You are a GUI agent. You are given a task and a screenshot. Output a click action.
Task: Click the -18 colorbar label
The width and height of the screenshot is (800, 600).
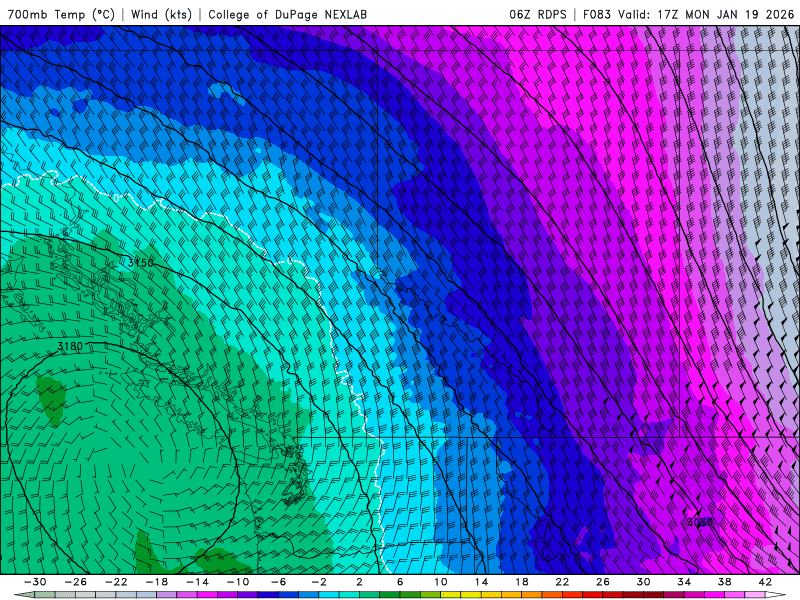pyautogui.click(x=157, y=582)
